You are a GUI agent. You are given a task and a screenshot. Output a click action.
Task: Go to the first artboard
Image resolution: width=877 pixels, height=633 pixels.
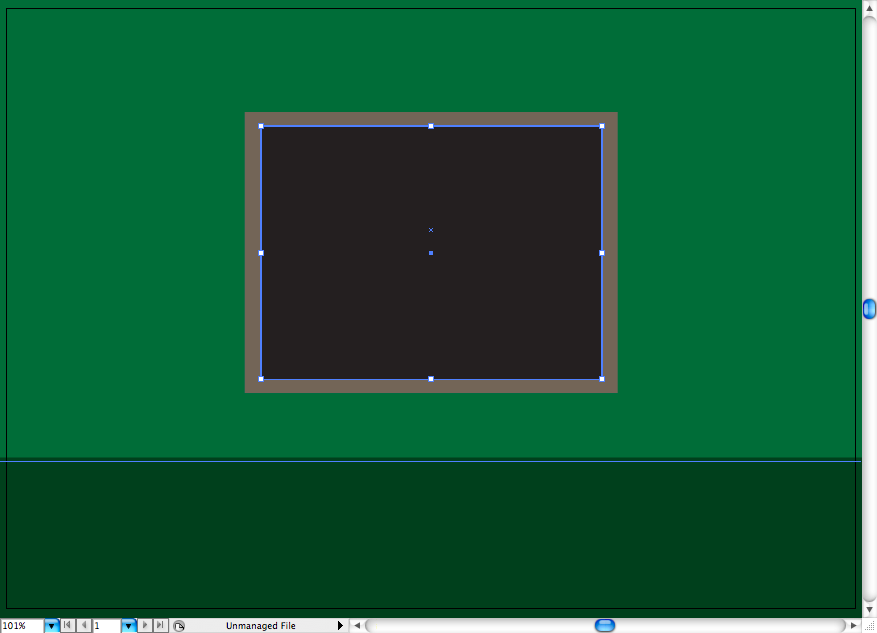(67, 625)
